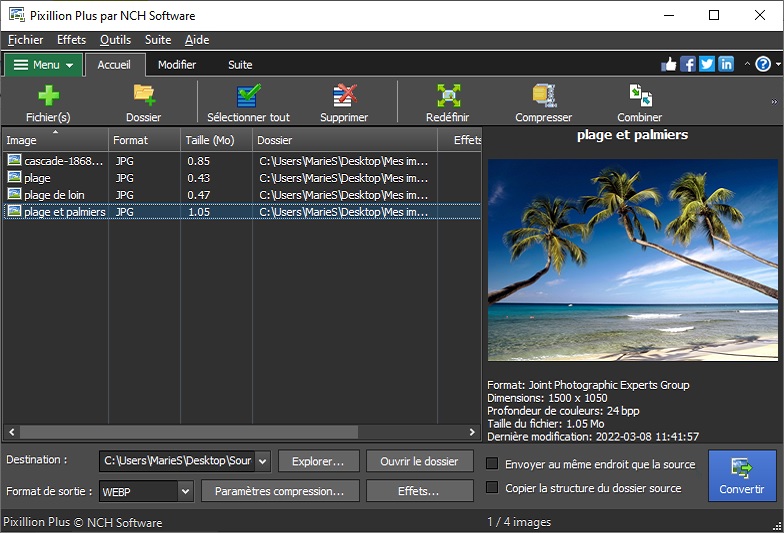Enable Envoyer au même endroit que la source
784x533 pixels.
492,464
